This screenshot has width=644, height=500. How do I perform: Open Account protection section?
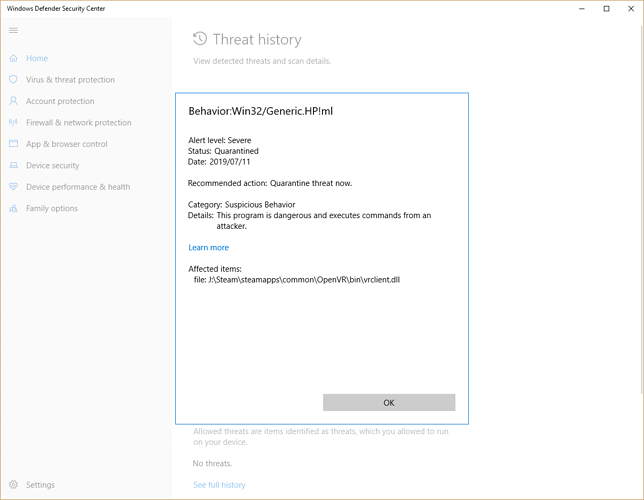[x=60, y=101]
